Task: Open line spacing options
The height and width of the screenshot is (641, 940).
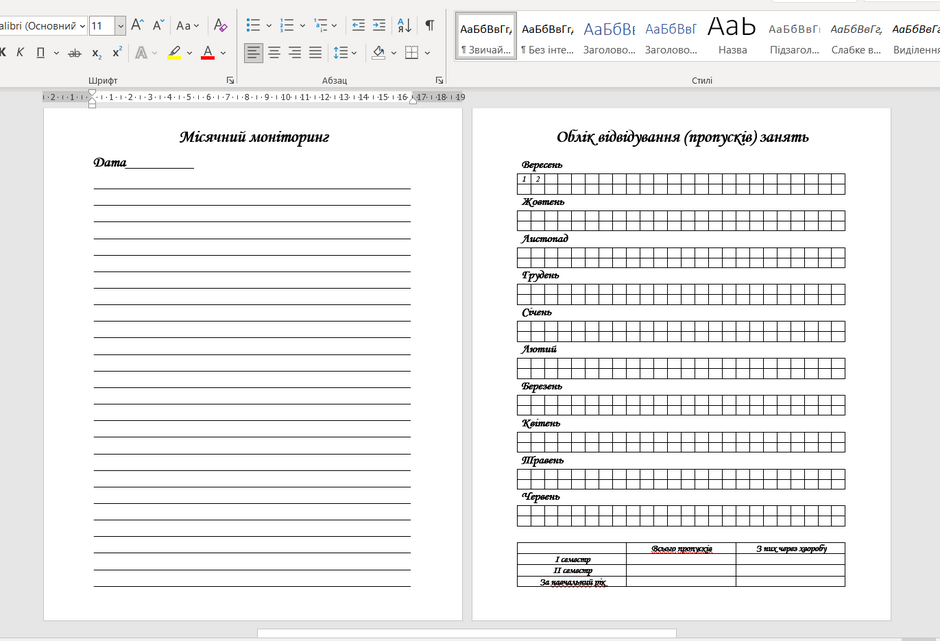Action: coord(345,53)
